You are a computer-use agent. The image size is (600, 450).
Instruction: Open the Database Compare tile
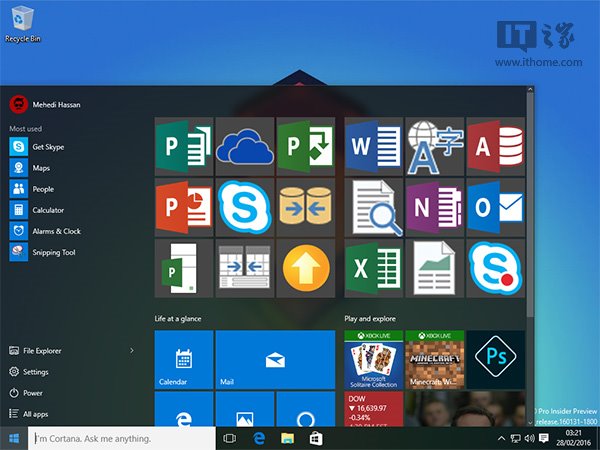tap(306, 207)
